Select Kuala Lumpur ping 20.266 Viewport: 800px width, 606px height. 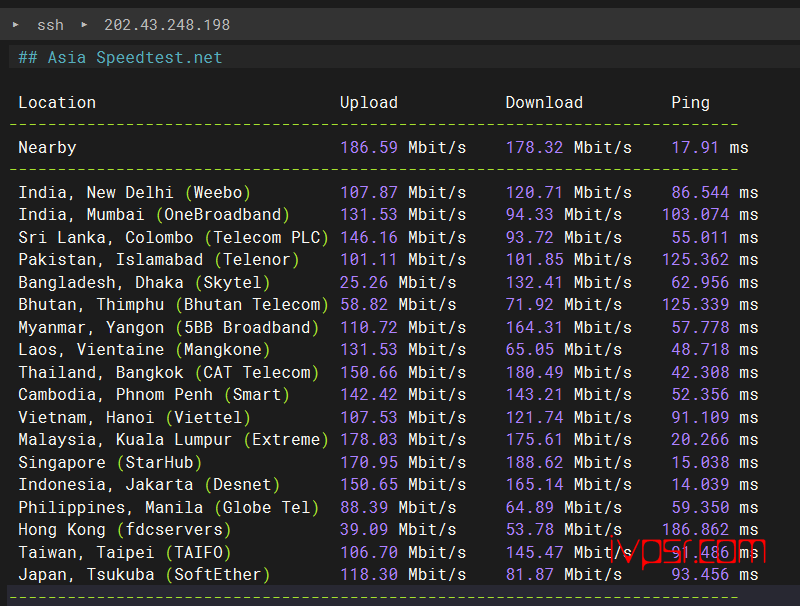(x=700, y=439)
